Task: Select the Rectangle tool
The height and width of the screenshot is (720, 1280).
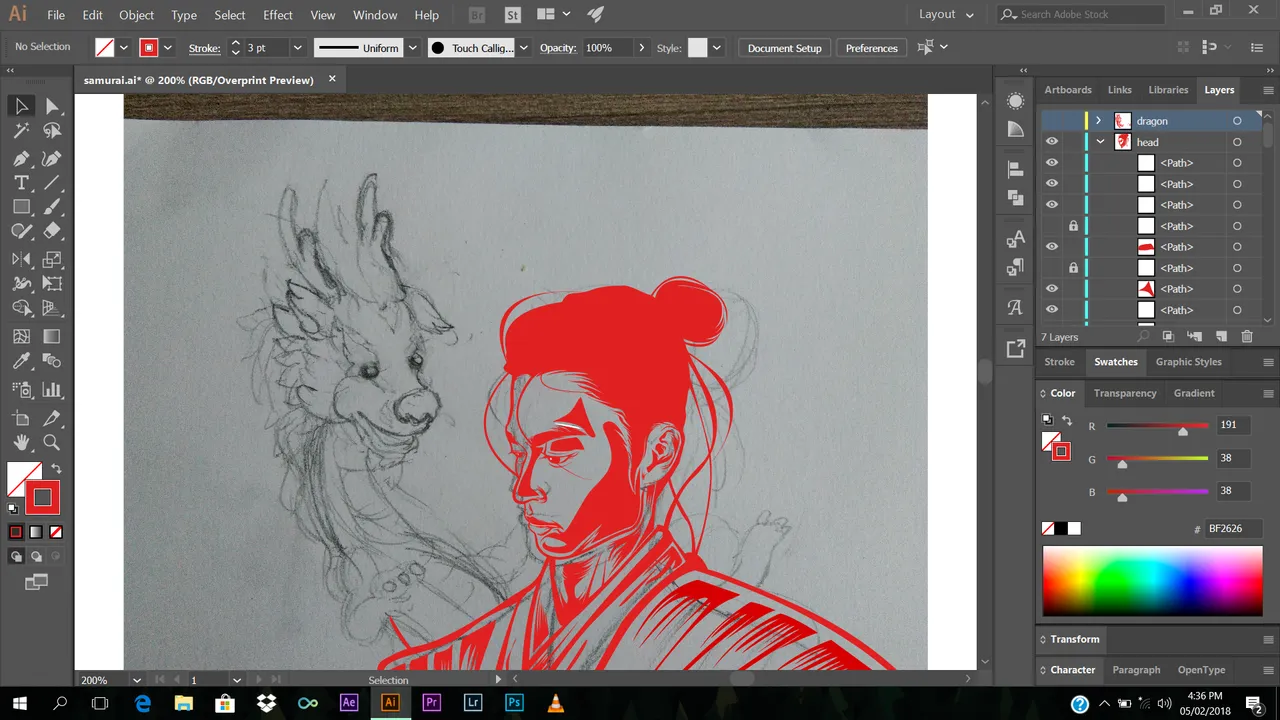Action: 21,207
